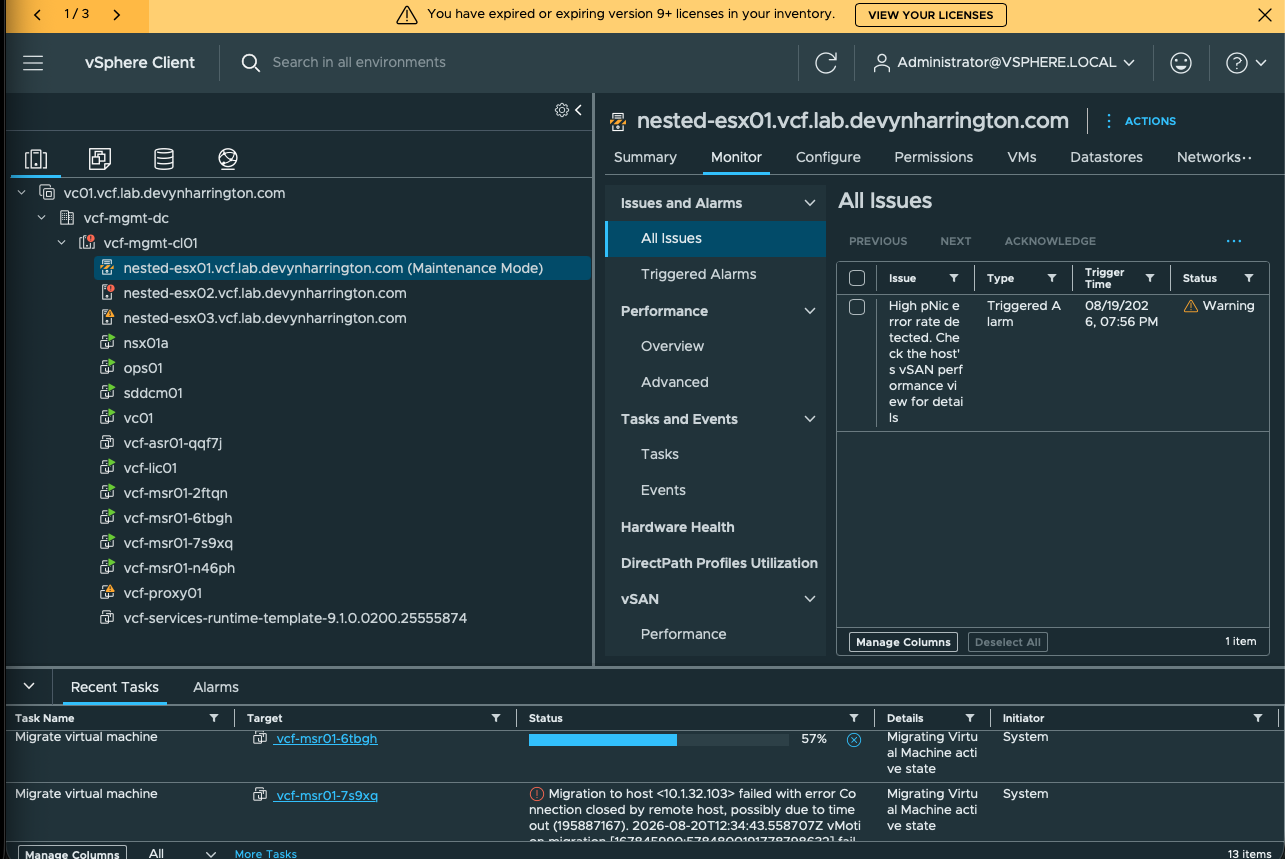Screen dimensions: 1285x859
Task: Select the Hosts and Clusters inventory icon
Action: click(x=36, y=158)
